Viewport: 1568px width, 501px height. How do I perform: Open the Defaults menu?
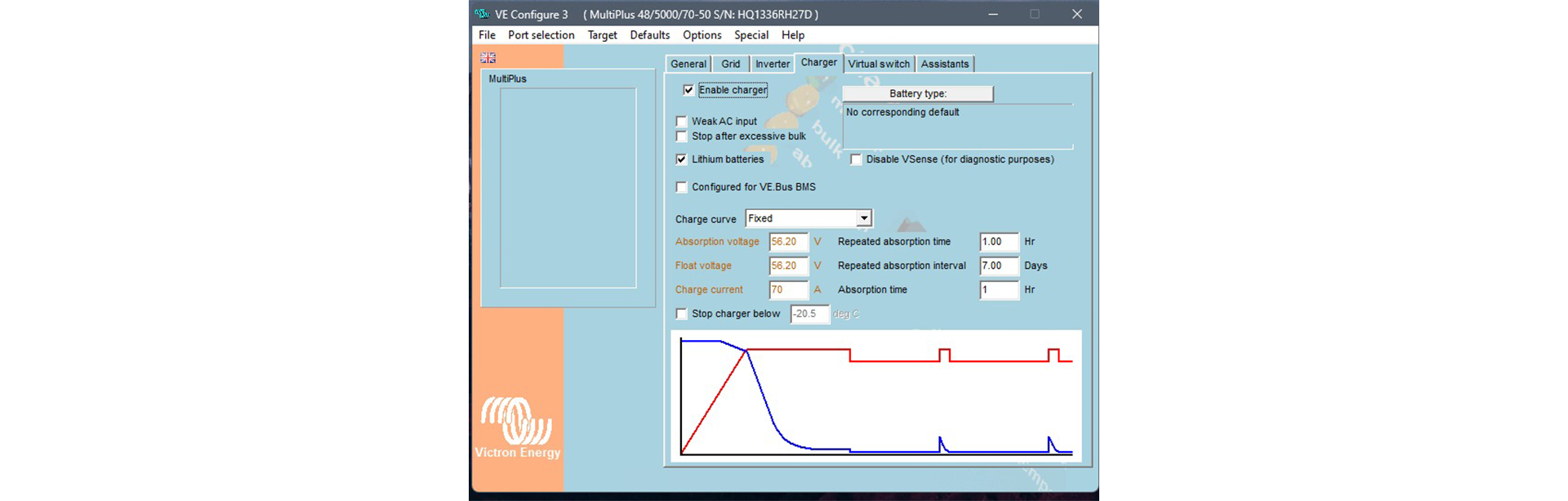(649, 35)
